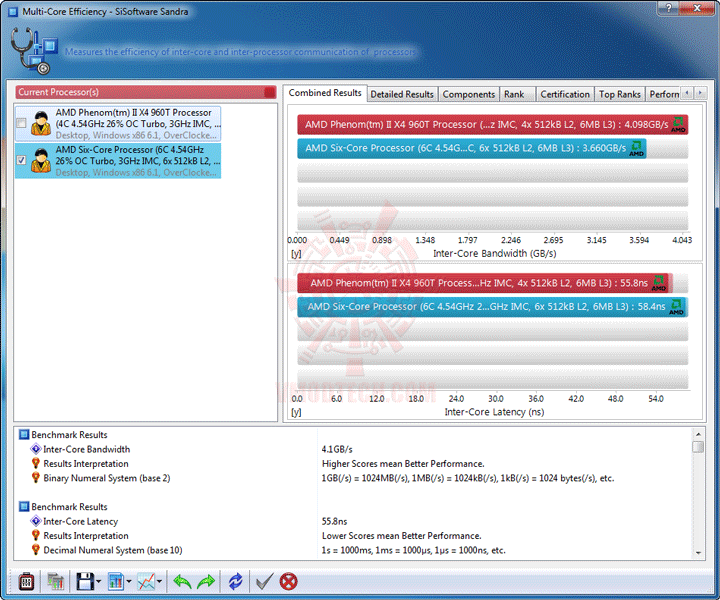Click the blue Six-Core 58.4ns latency bar
This screenshot has width=720, height=600.
point(492,307)
